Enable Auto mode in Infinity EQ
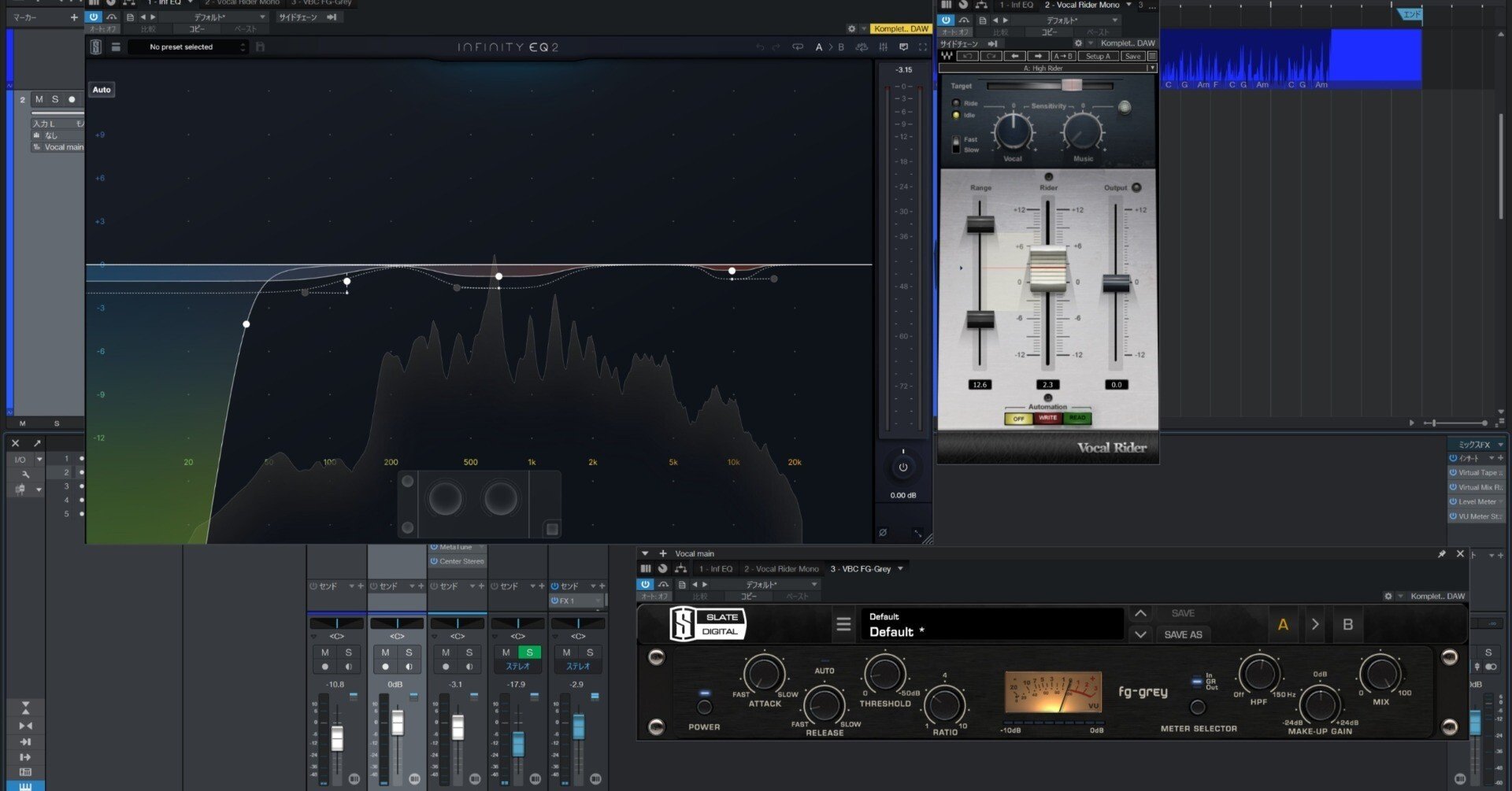The width and height of the screenshot is (1512, 791). (101, 89)
